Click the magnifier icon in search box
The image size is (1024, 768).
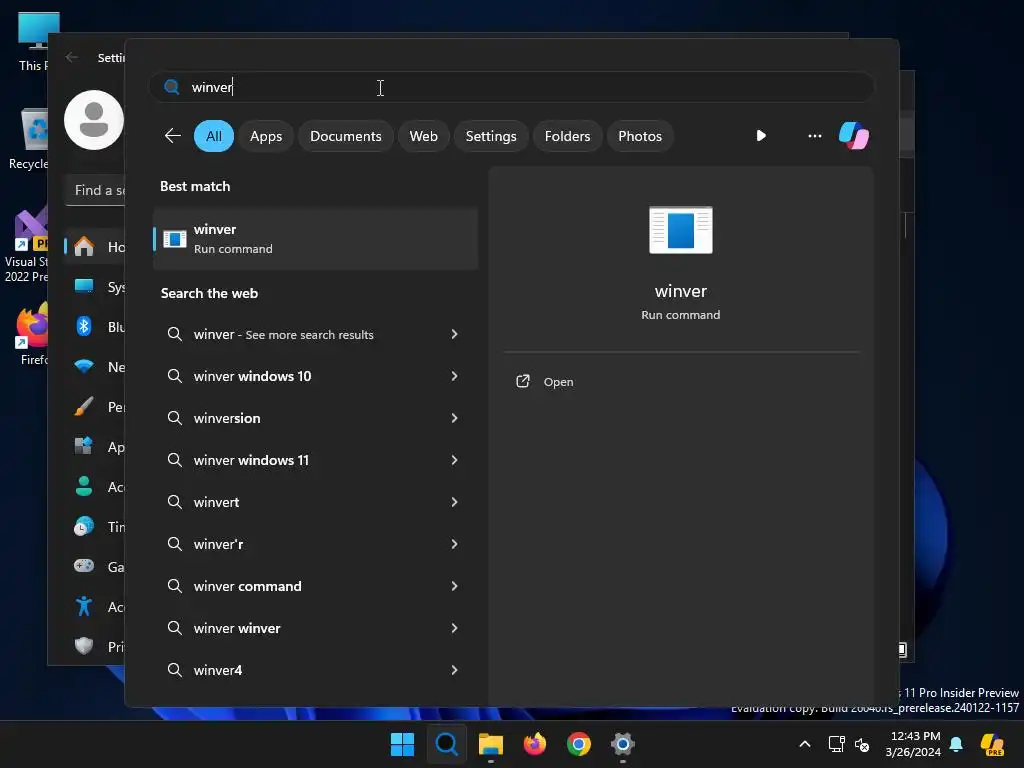[x=172, y=87]
